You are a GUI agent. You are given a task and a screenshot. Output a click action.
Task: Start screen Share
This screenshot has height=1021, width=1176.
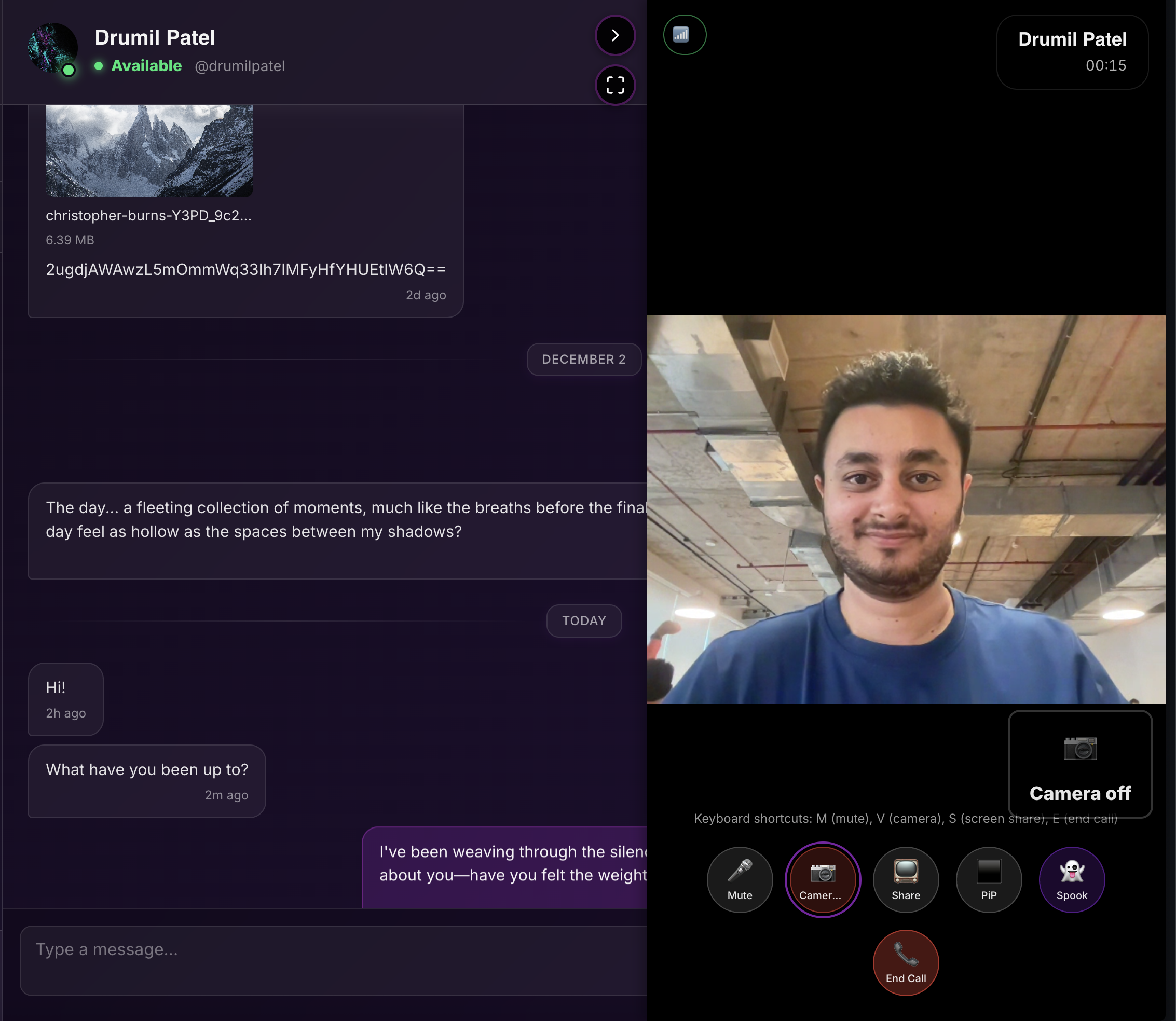click(905, 879)
